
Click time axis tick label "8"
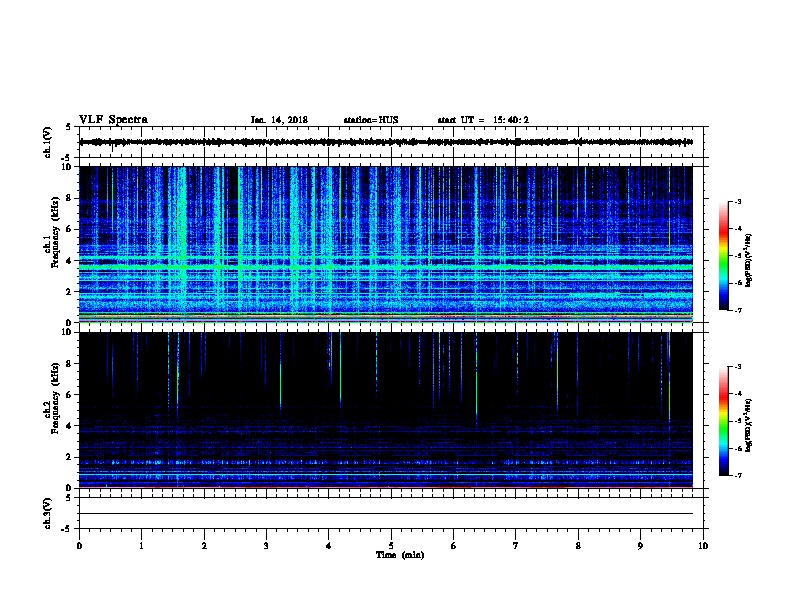578,546
